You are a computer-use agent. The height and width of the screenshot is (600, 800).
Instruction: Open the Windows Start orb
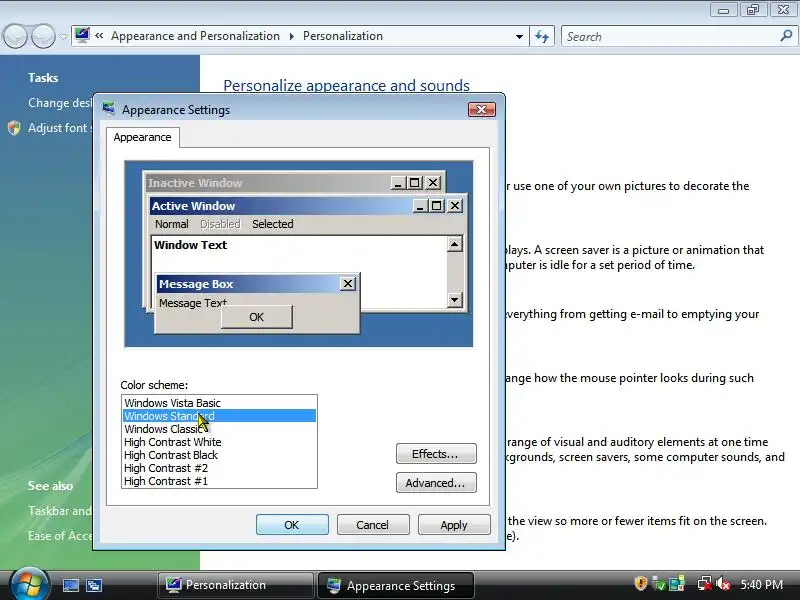click(x=29, y=585)
